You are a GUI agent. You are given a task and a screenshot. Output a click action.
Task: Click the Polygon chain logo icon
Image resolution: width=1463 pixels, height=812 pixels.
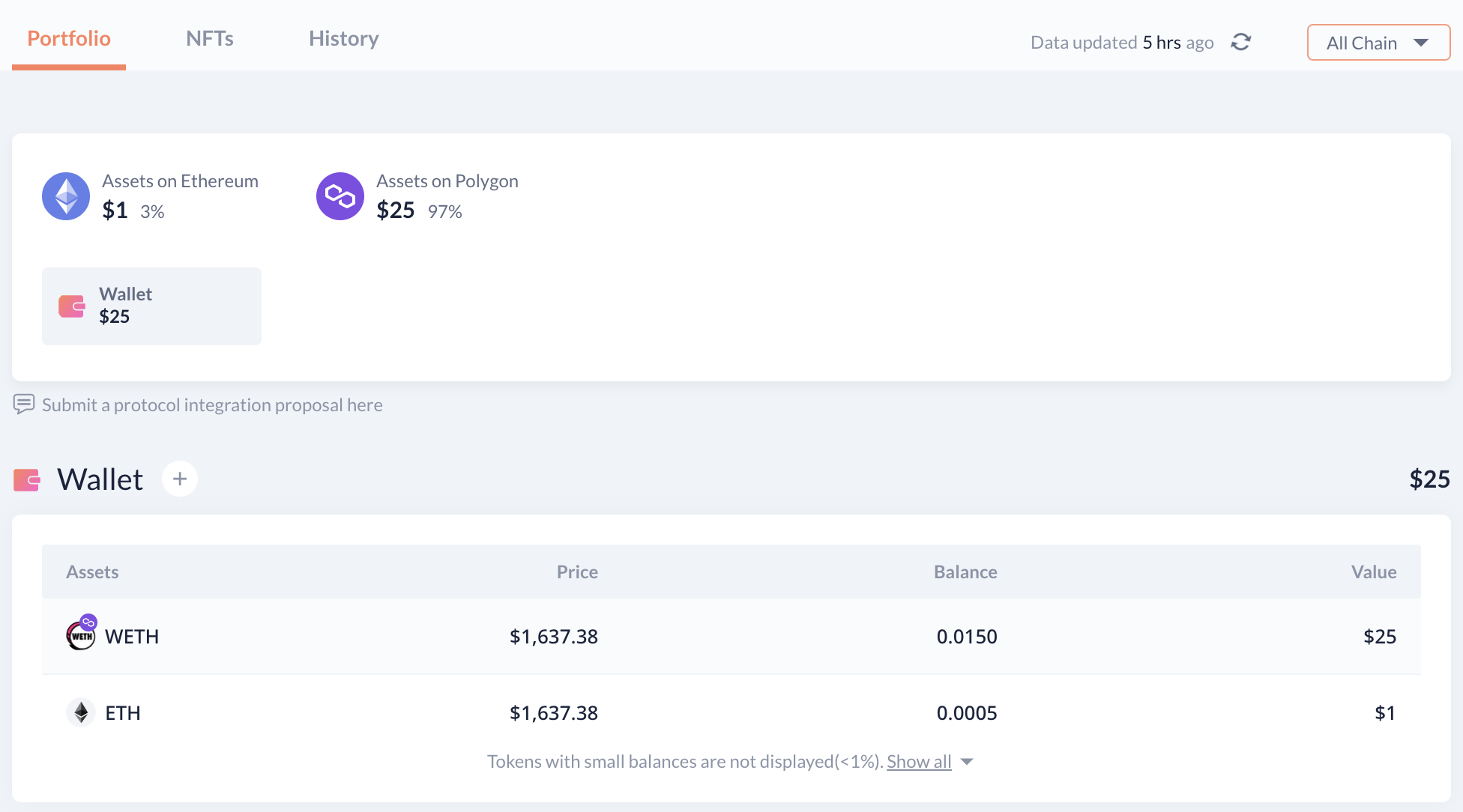tap(340, 196)
